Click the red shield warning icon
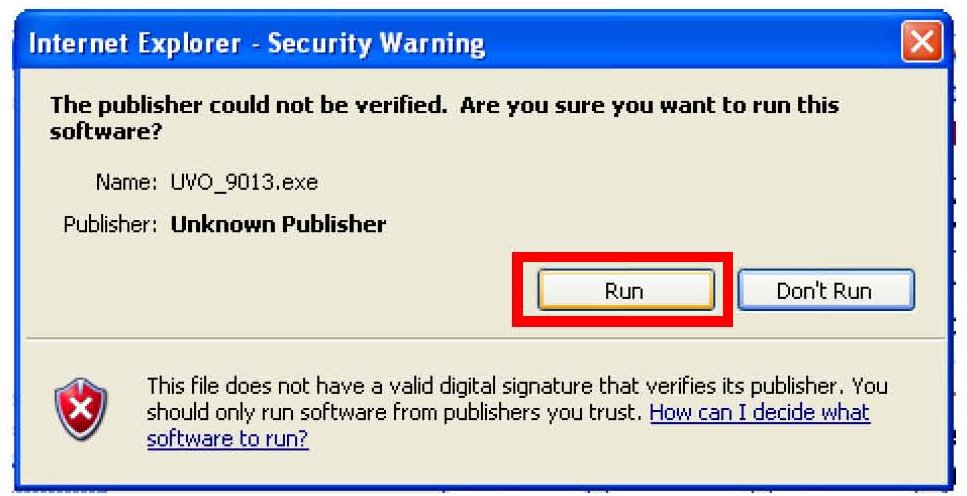Viewport: 967px width, 496px height. coord(81,408)
